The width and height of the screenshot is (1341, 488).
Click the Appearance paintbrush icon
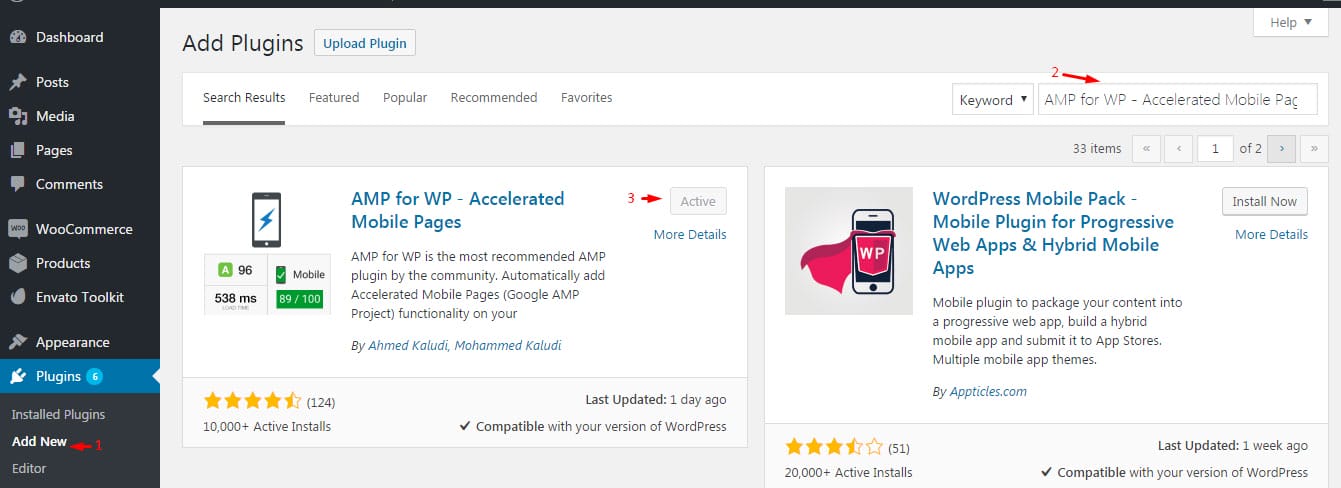18,342
